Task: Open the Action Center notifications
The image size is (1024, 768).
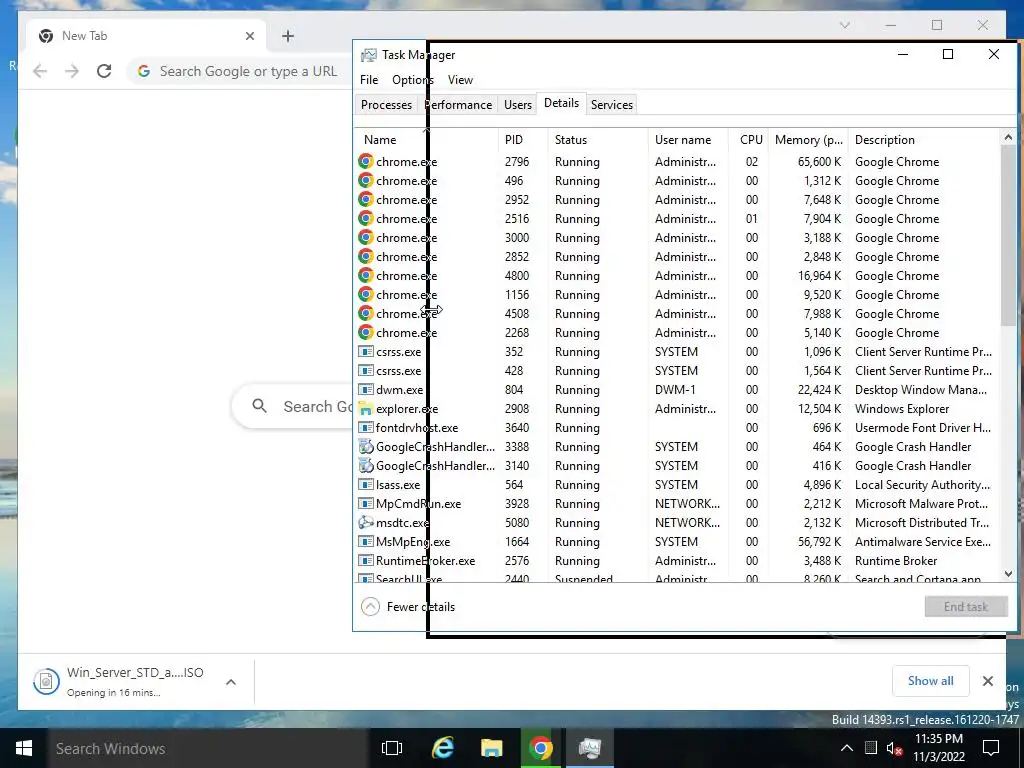Action: pyautogui.click(x=991, y=748)
